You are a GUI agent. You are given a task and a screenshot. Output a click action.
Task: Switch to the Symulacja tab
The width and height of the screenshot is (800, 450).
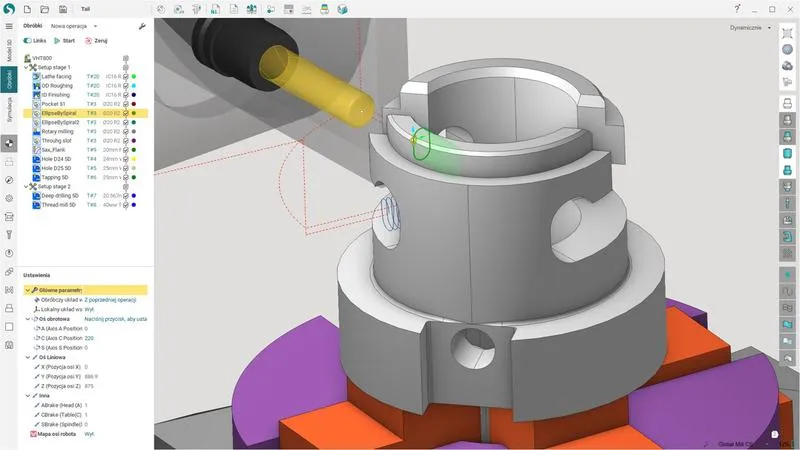[x=9, y=109]
